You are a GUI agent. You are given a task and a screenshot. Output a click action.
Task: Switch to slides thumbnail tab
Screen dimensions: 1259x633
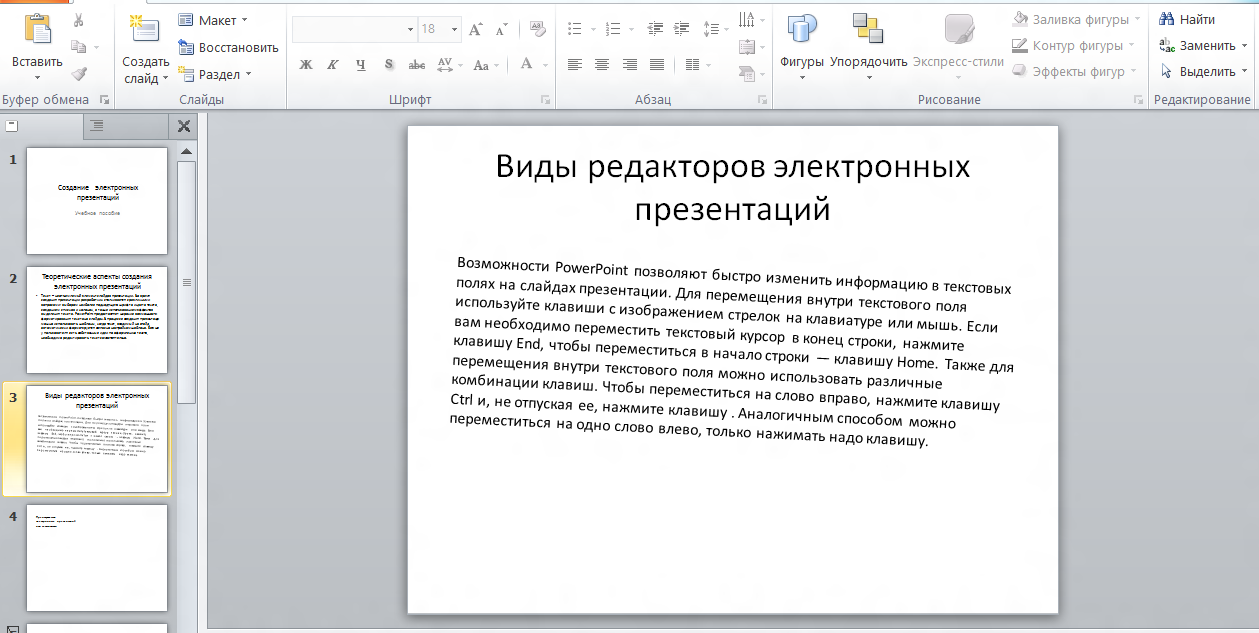[x=40, y=126]
